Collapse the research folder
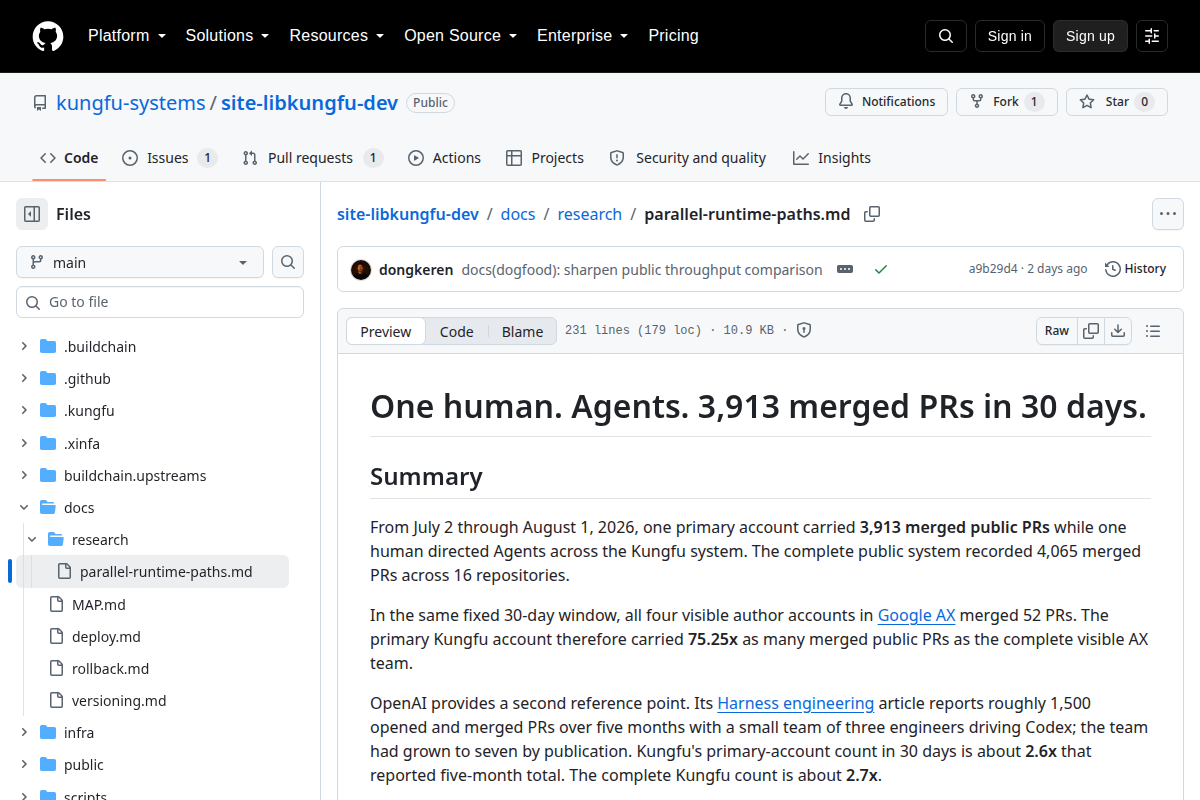The width and height of the screenshot is (1200, 800). pyautogui.click(x=32, y=540)
